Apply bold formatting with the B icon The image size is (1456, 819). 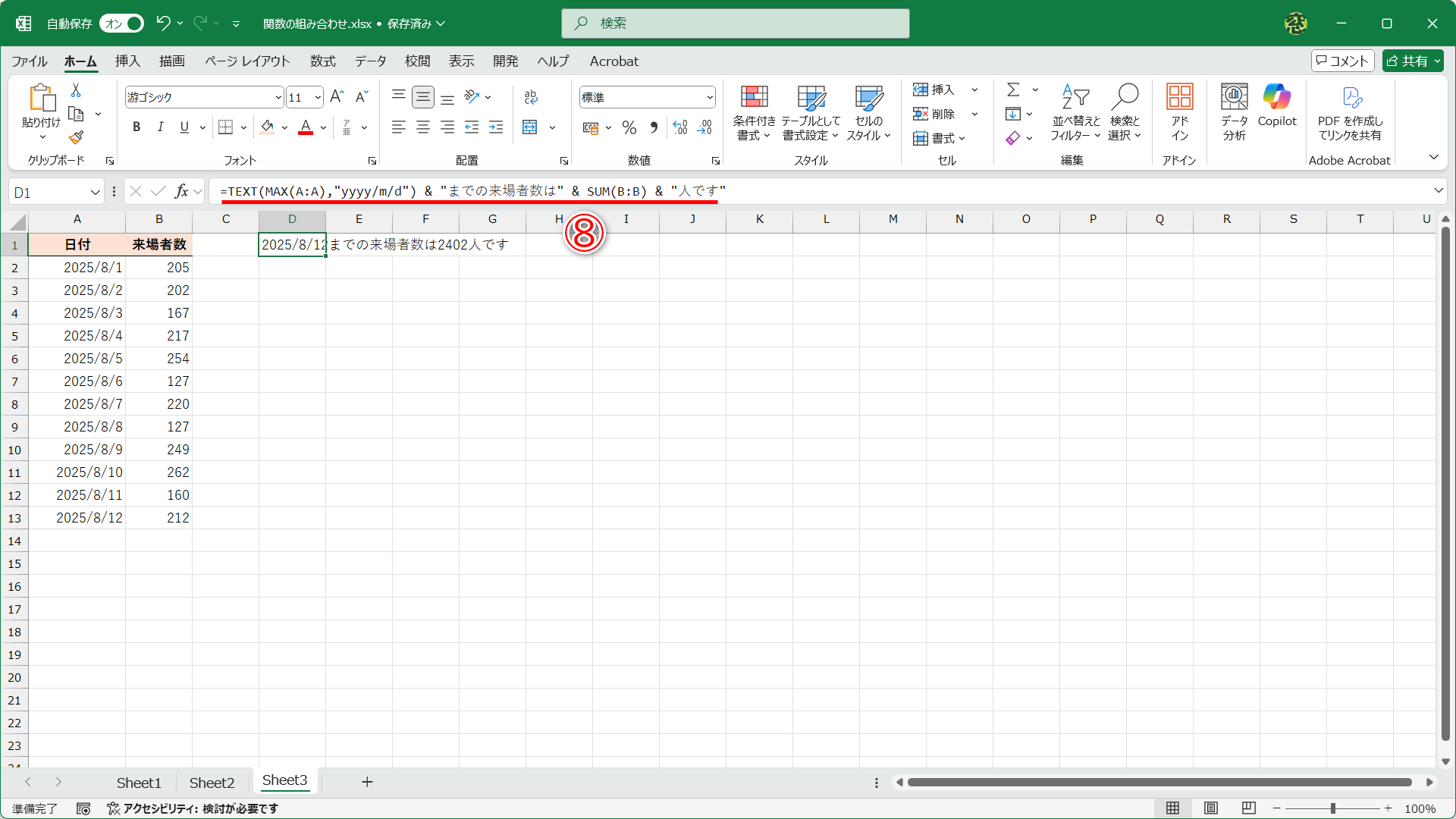pos(136,127)
